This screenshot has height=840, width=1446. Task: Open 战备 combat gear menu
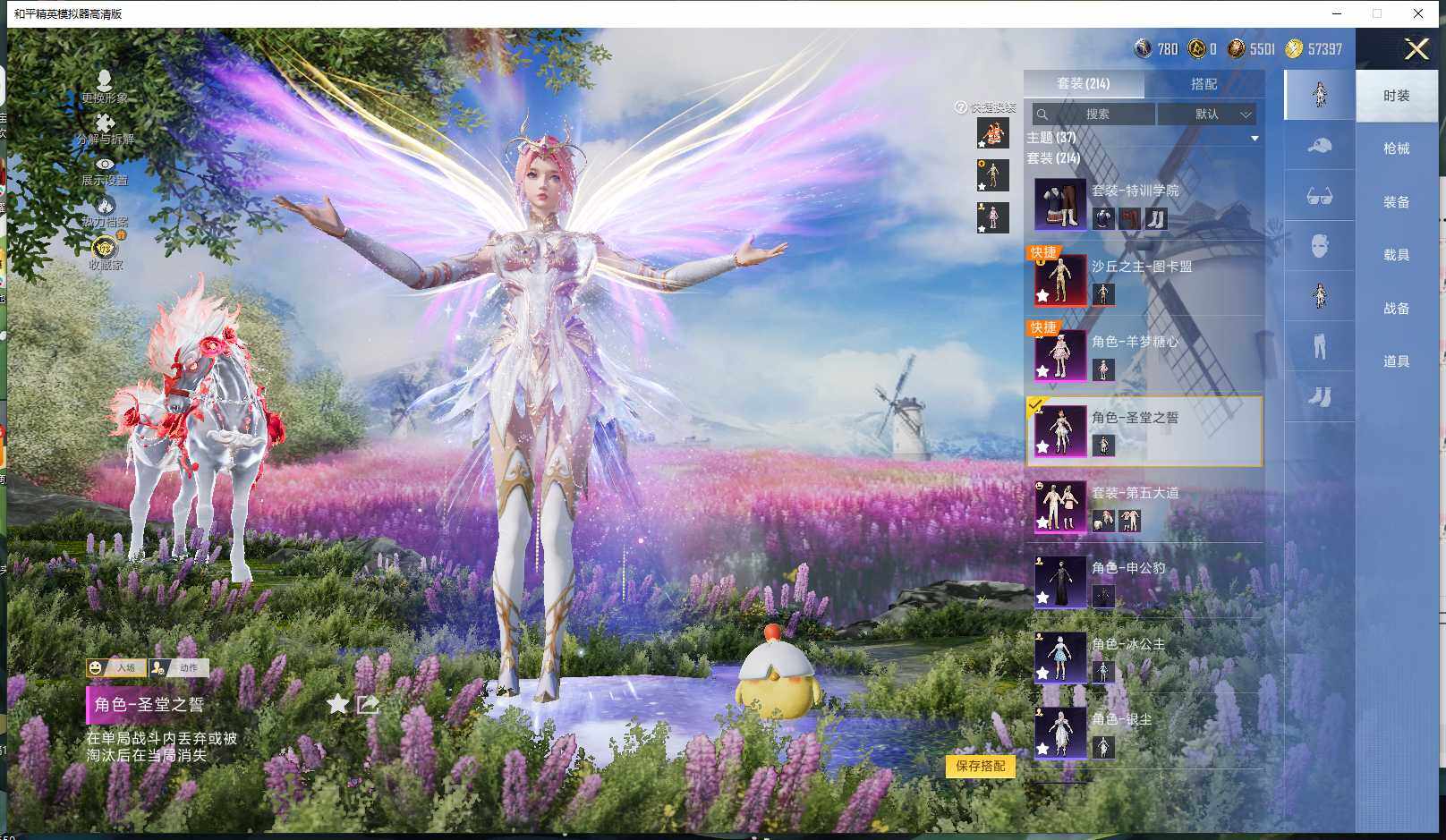1396,309
